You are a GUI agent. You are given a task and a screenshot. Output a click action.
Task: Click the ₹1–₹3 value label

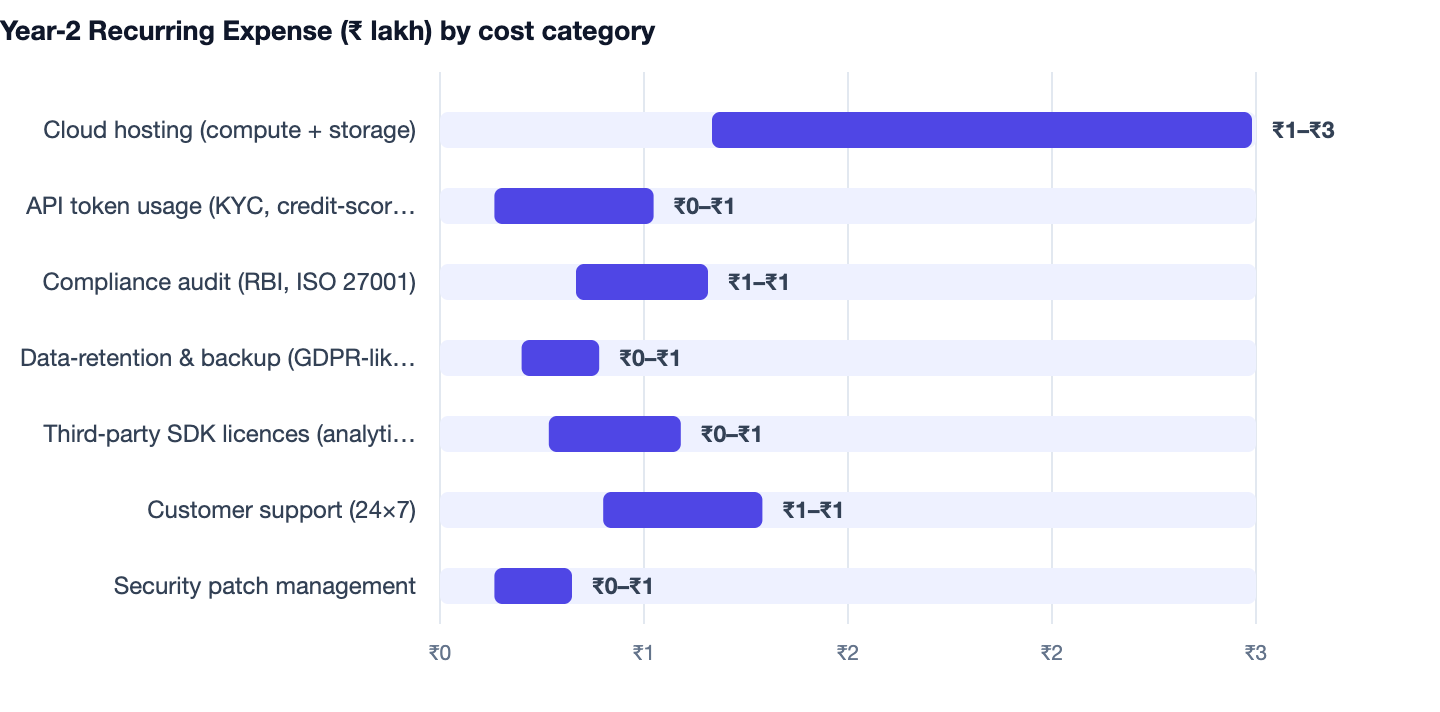pos(1303,130)
